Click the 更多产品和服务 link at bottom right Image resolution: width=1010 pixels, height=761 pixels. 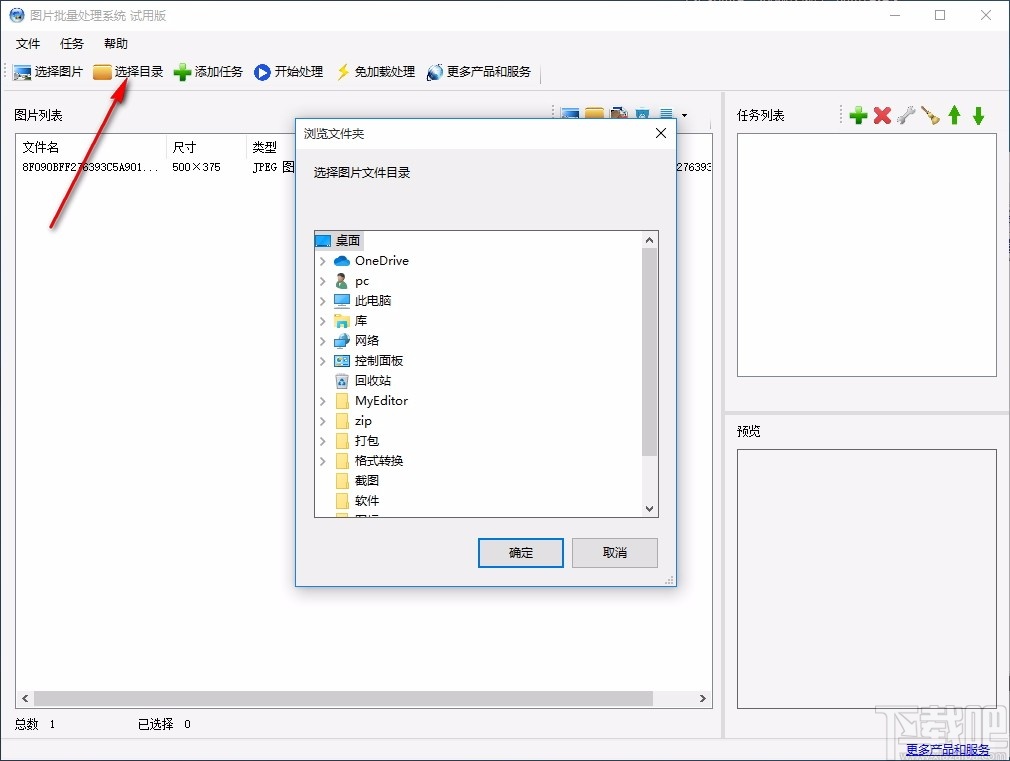tap(946, 747)
